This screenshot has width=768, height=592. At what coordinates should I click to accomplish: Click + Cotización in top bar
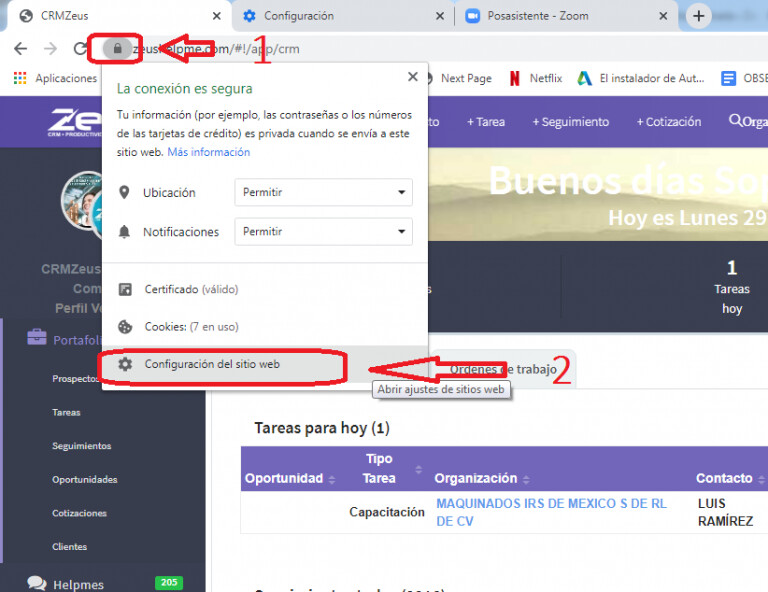coord(669,122)
